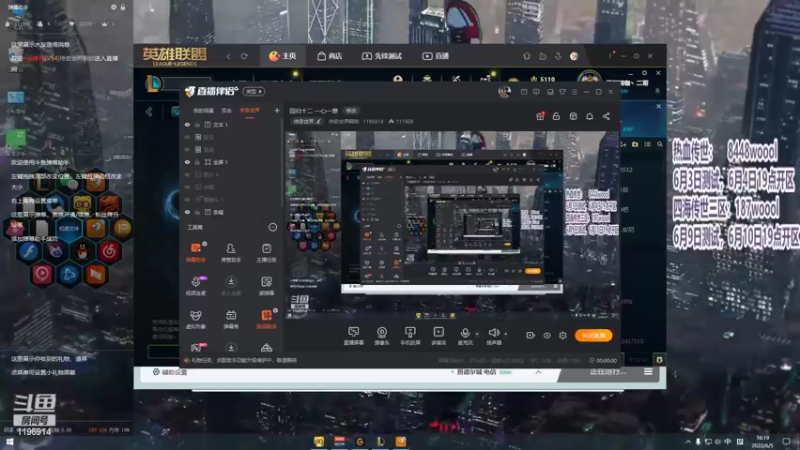This screenshot has width=800, height=450.
Task: Click the notification bell above the preview
Action: [589, 116]
